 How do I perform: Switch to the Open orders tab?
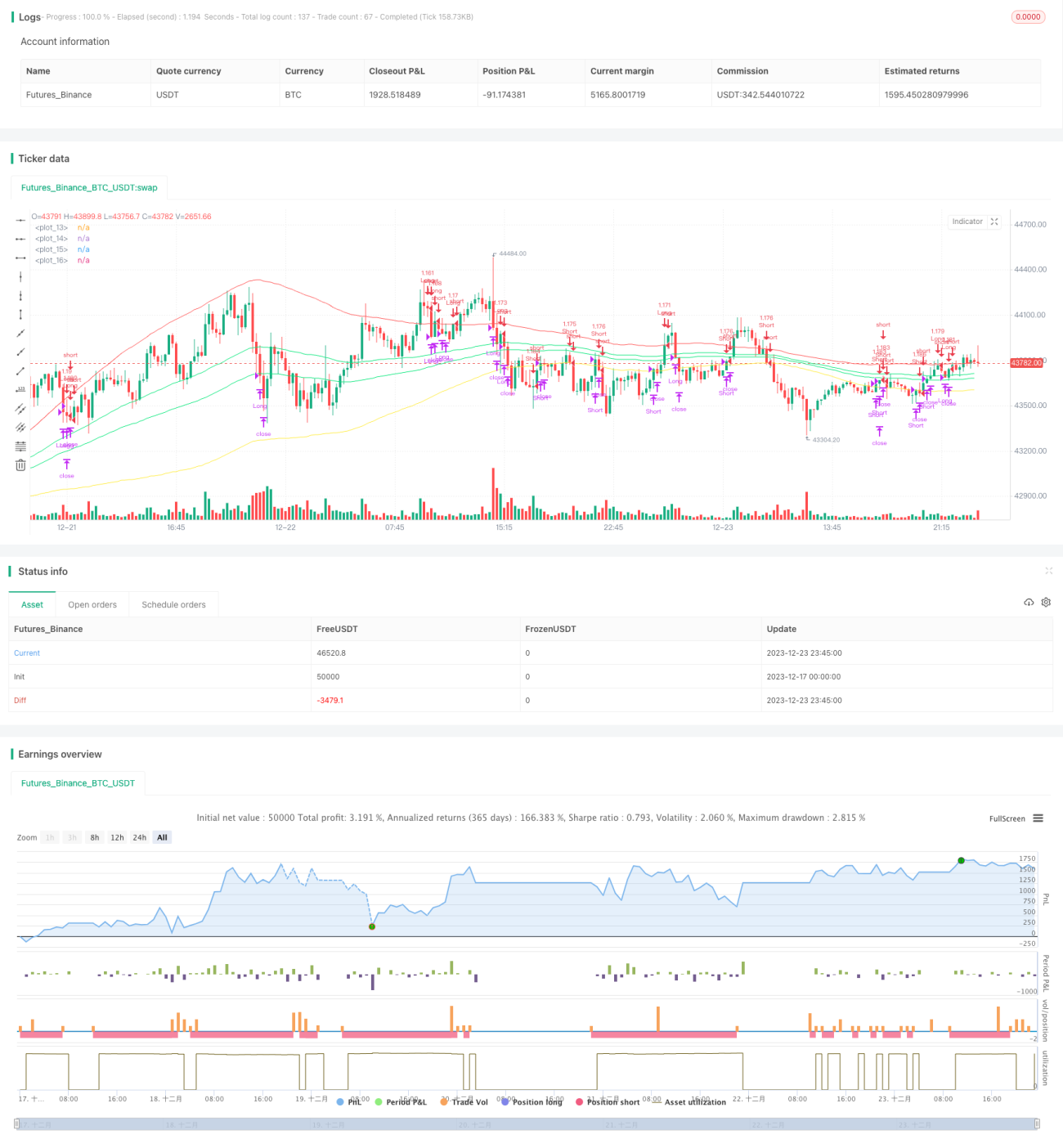[x=92, y=604]
